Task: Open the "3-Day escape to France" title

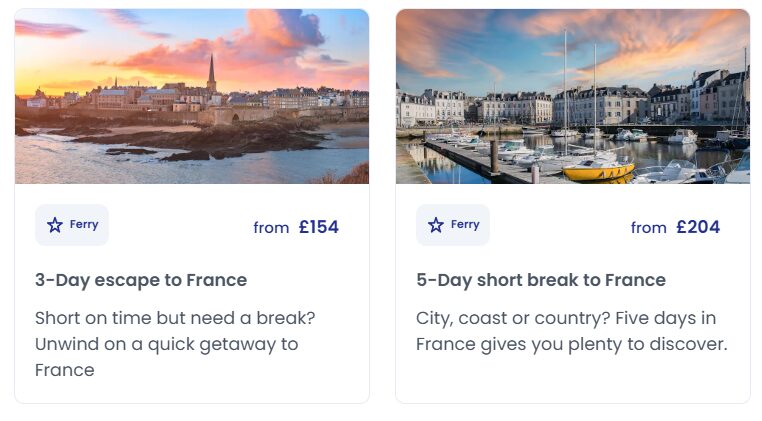Action: 141,280
